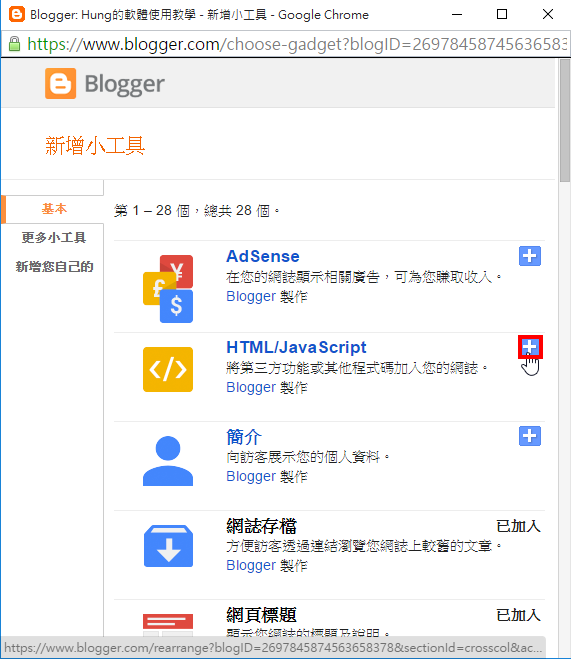
Task: Switch to the 更多小工具 tab
Action: click(54, 237)
